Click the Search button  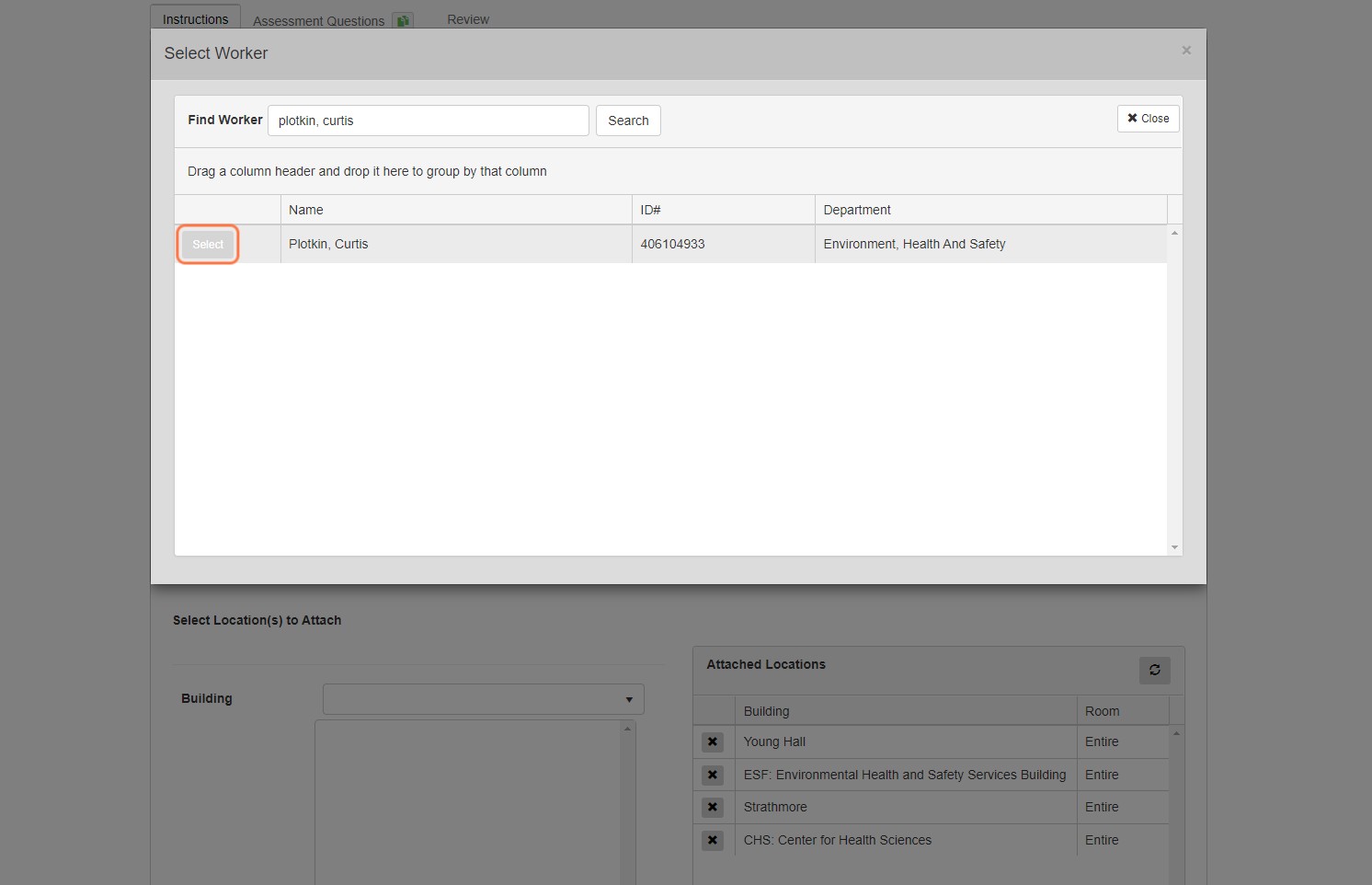click(x=628, y=121)
